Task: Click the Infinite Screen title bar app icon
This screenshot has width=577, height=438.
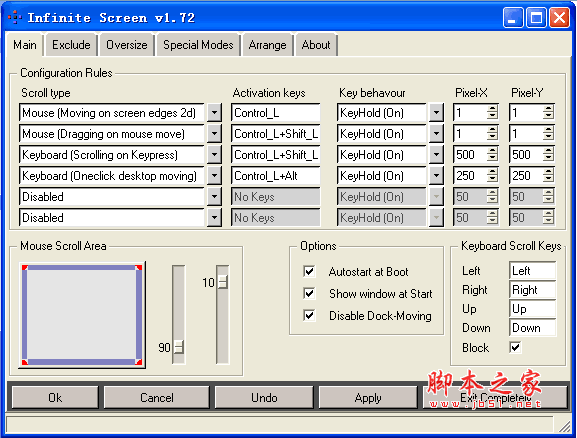Action: point(15,17)
